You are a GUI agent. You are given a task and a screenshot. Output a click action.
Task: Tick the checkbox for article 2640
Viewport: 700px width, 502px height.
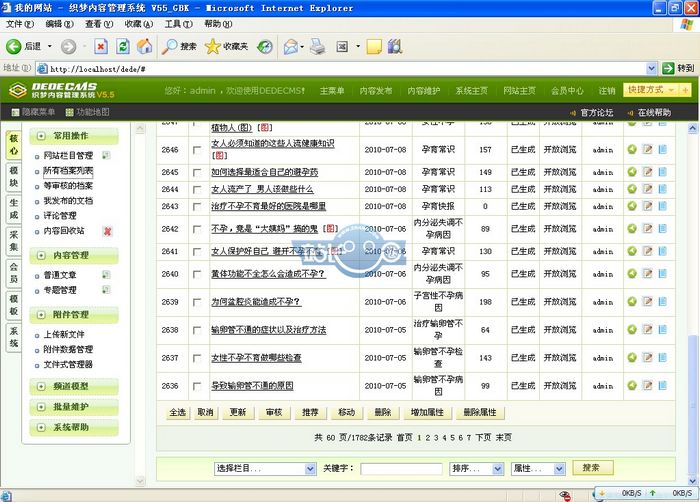(x=197, y=274)
